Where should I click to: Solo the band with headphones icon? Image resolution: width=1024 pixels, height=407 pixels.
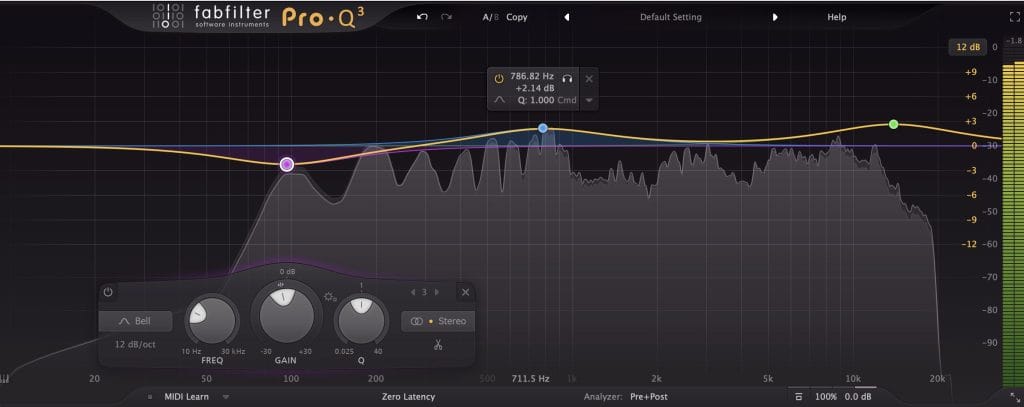567,78
